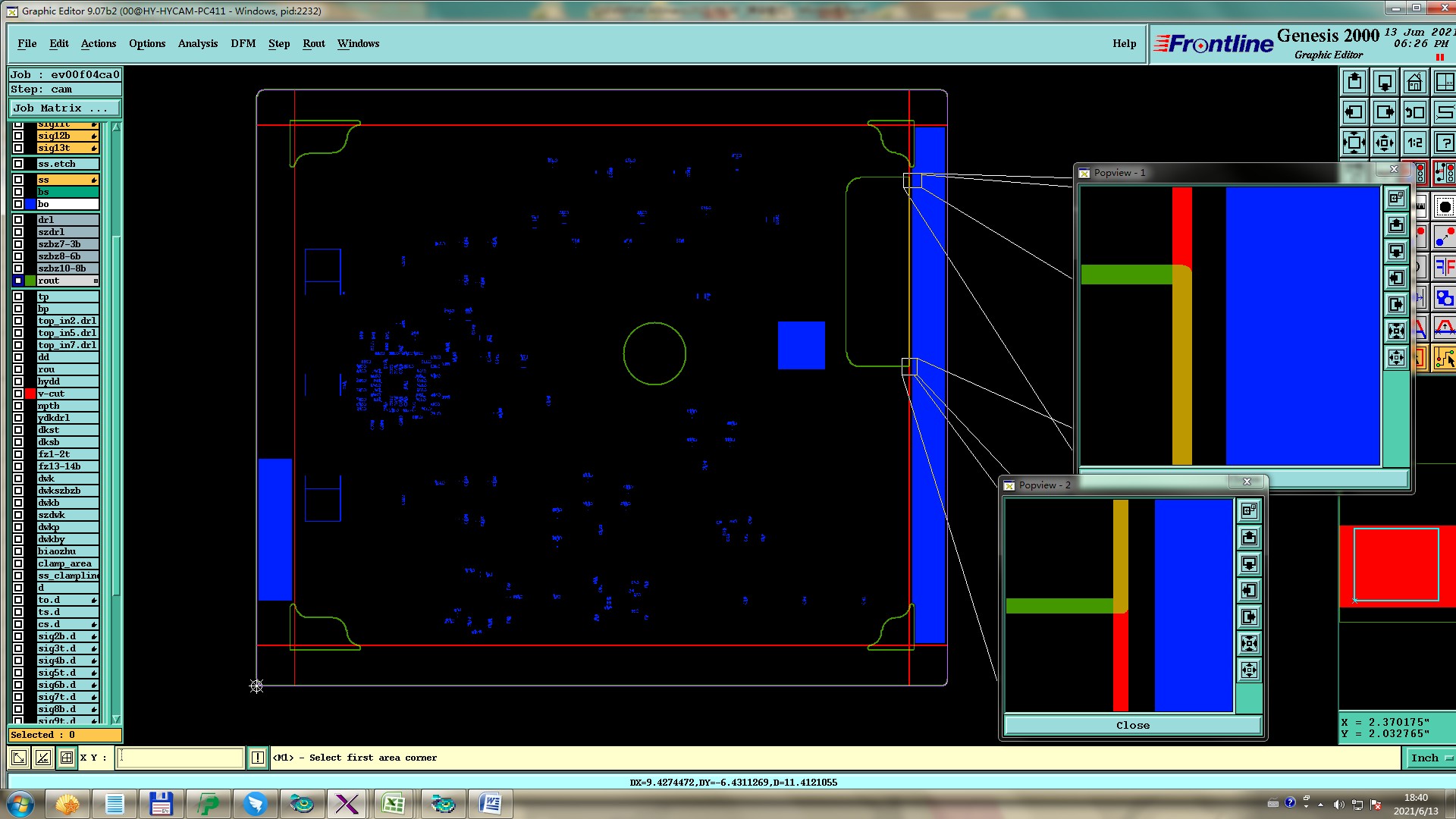Click the 1:2 zoom scale icon
The height and width of the screenshot is (819, 1456).
[1414, 143]
